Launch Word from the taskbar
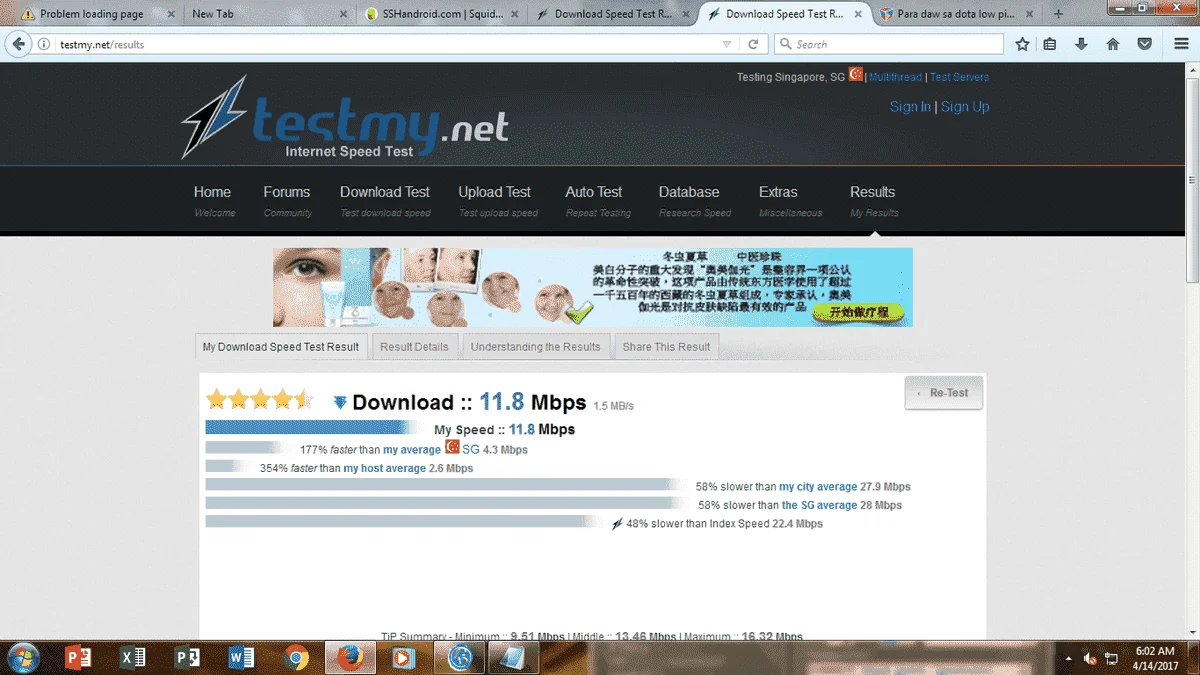 [x=241, y=658]
